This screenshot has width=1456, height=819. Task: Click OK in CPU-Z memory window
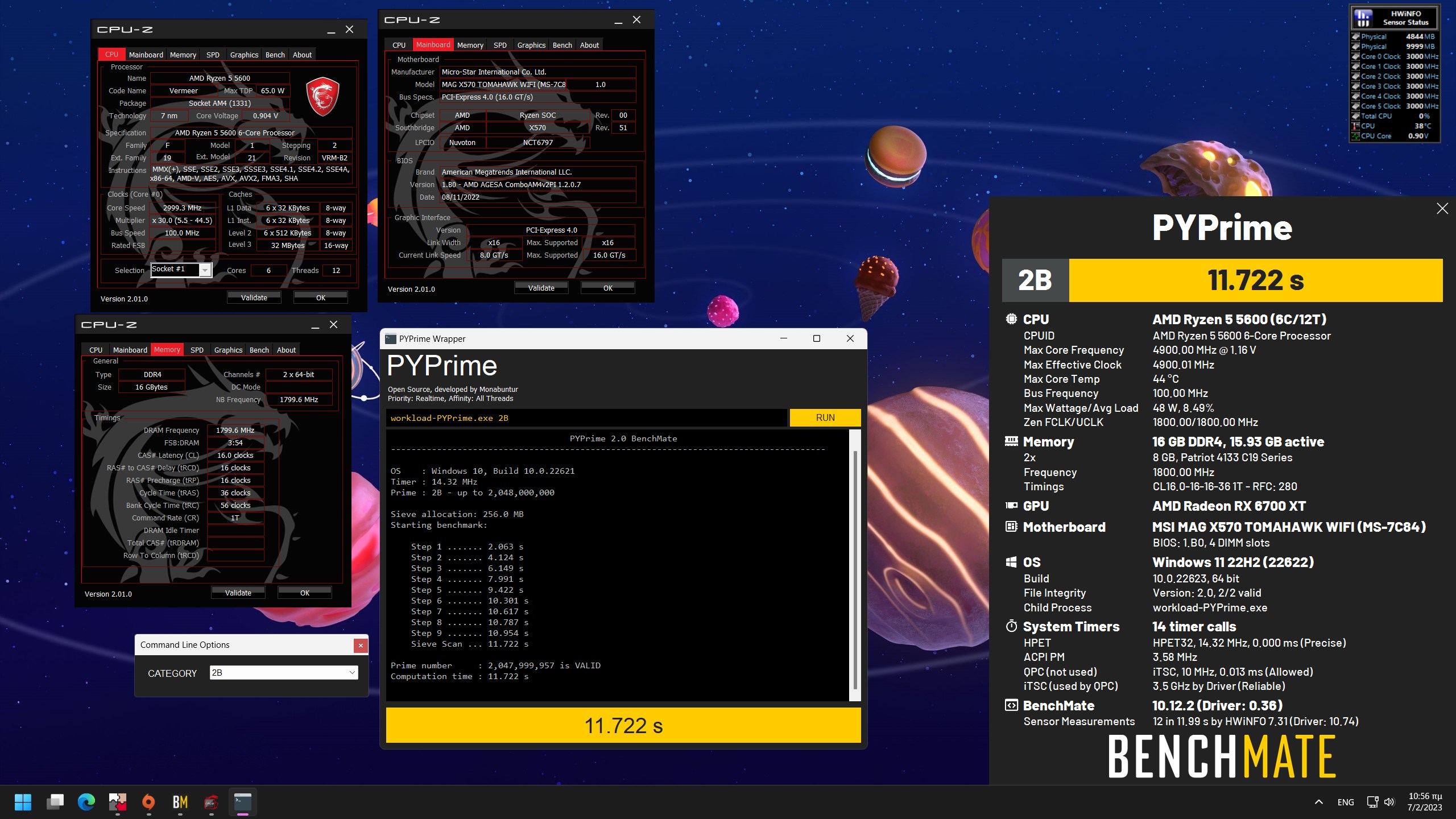[305, 593]
